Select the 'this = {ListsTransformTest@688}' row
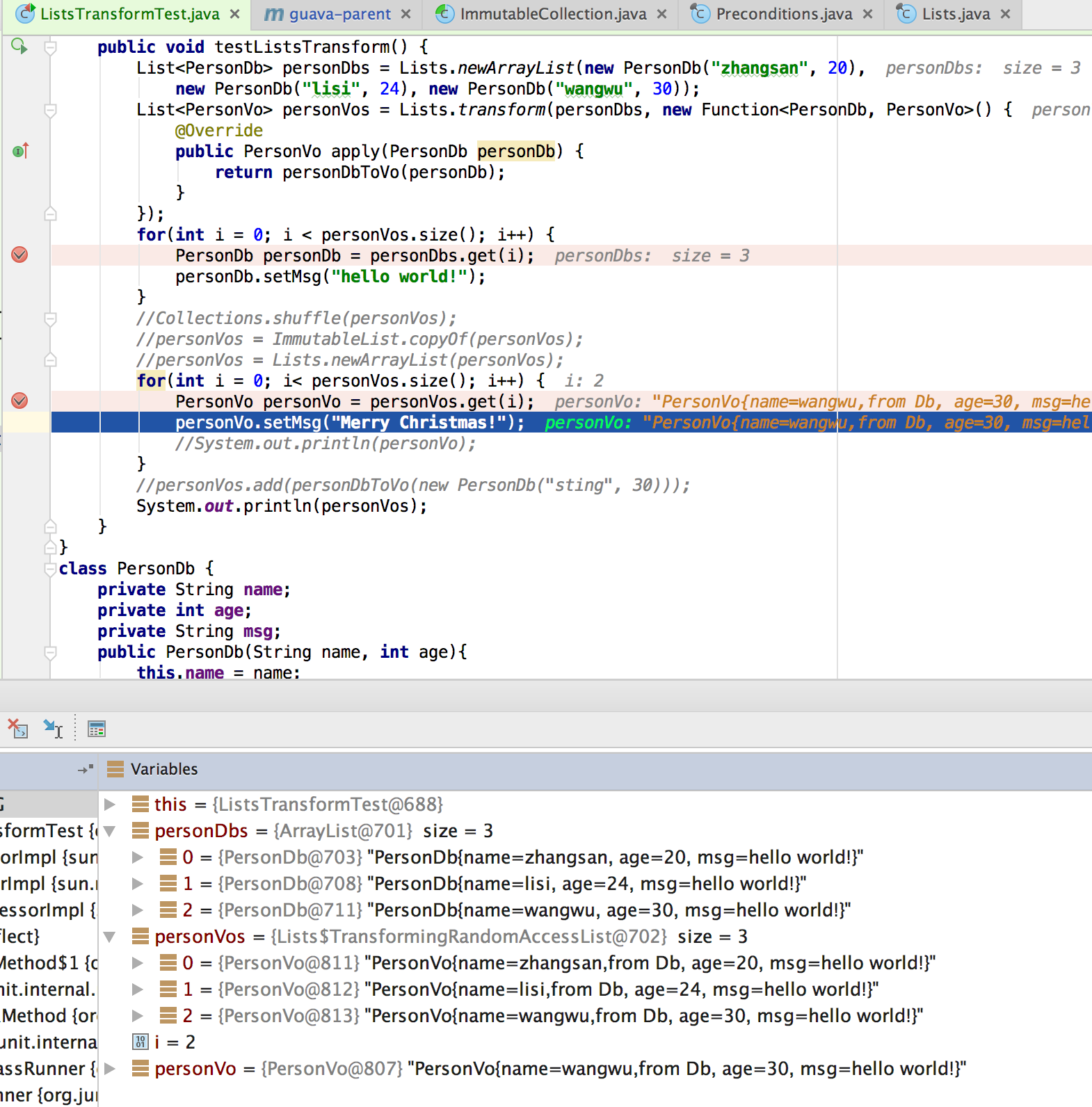This screenshot has height=1107, width=1092. (595, 805)
